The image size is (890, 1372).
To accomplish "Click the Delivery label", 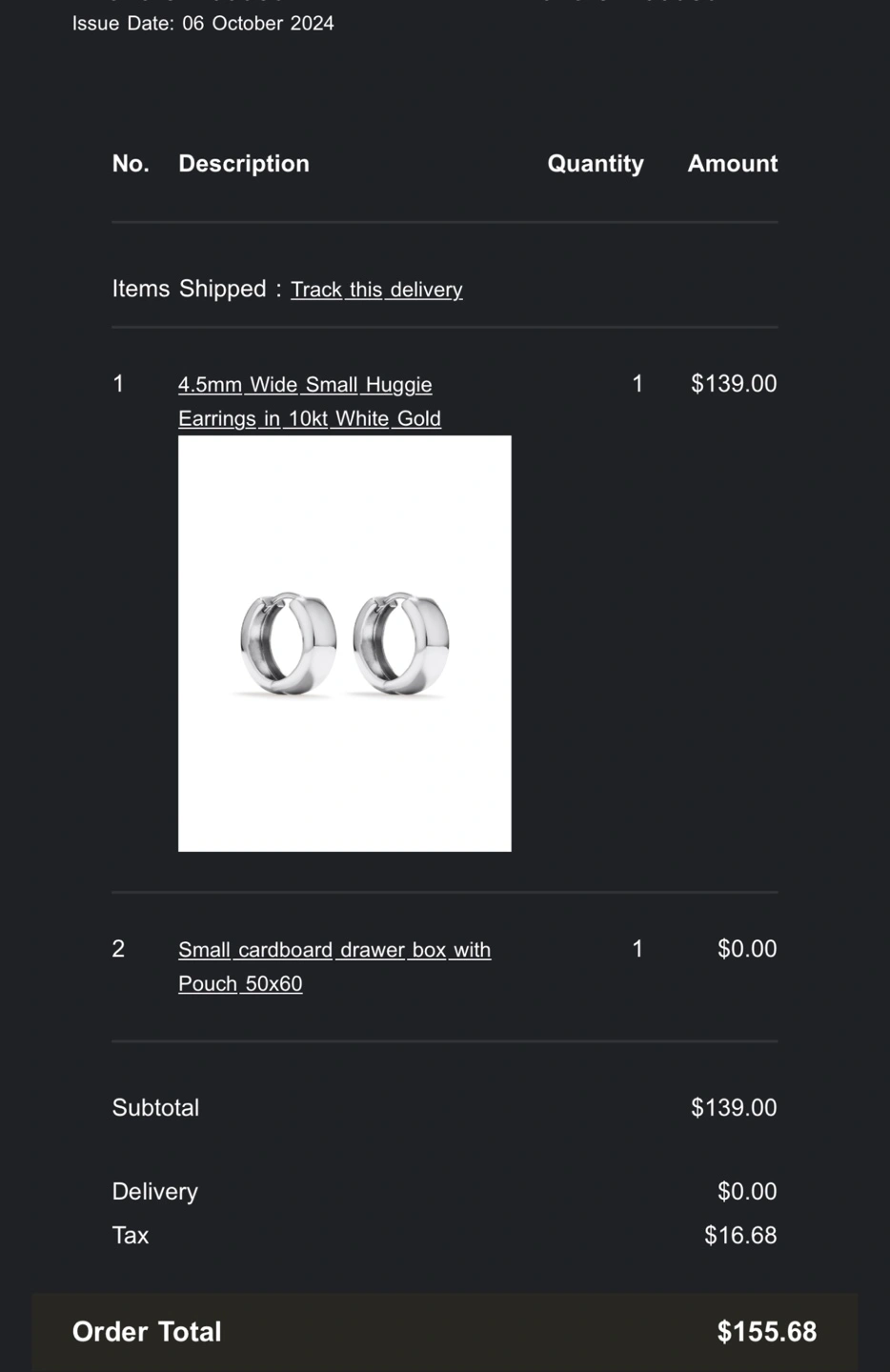I will click(x=154, y=1192).
